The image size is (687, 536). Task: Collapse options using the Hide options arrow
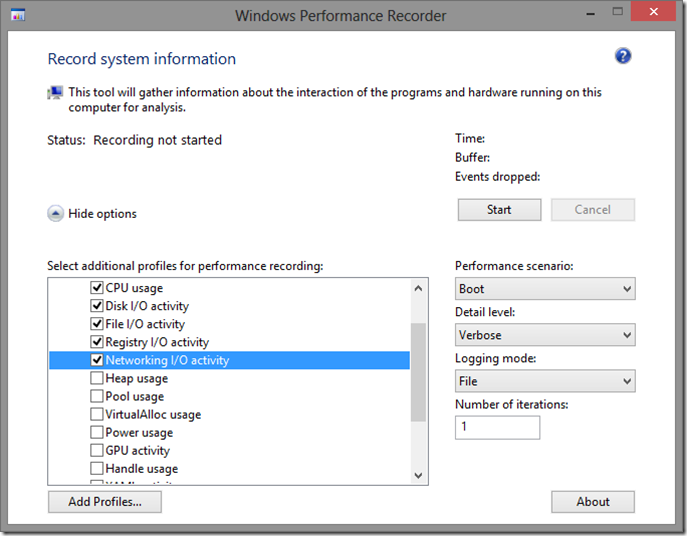55,213
